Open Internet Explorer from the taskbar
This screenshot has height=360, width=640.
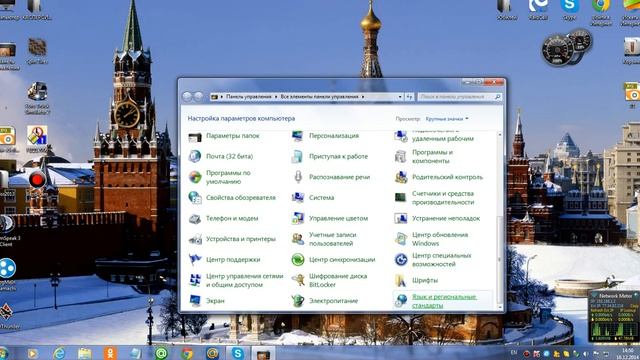59,353
